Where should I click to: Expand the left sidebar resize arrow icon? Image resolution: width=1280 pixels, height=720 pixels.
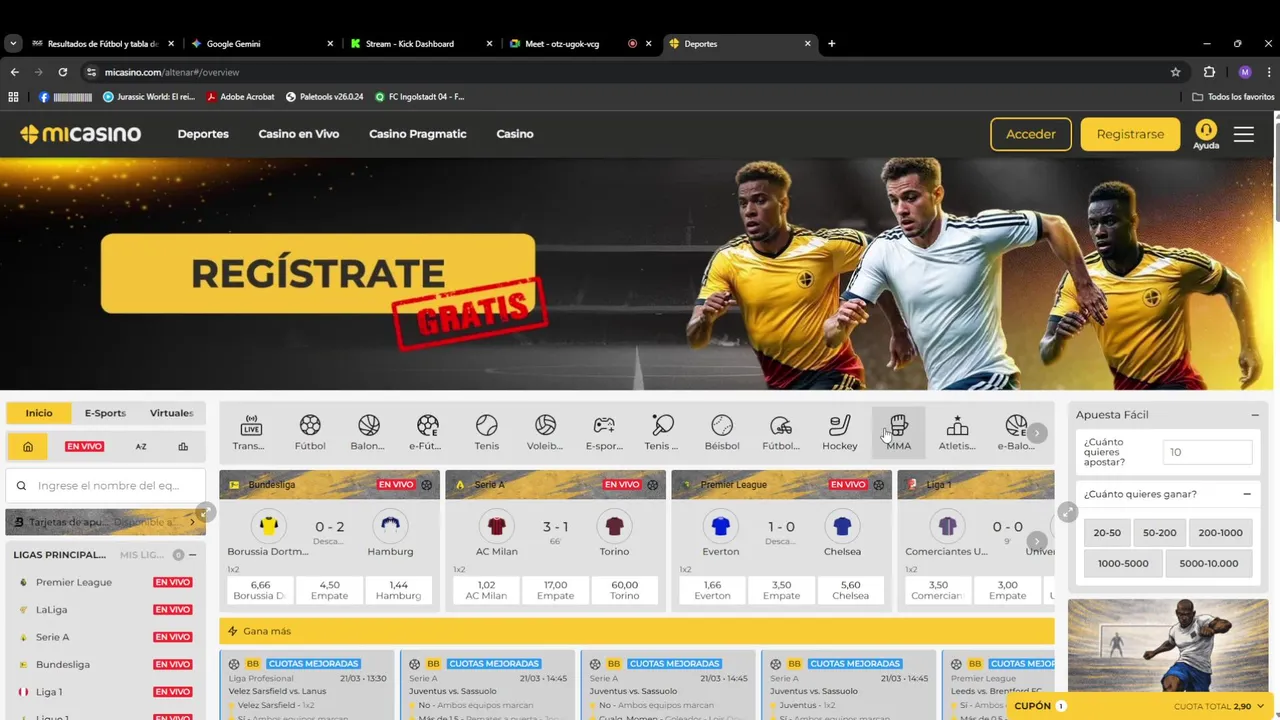[x=205, y=511]
